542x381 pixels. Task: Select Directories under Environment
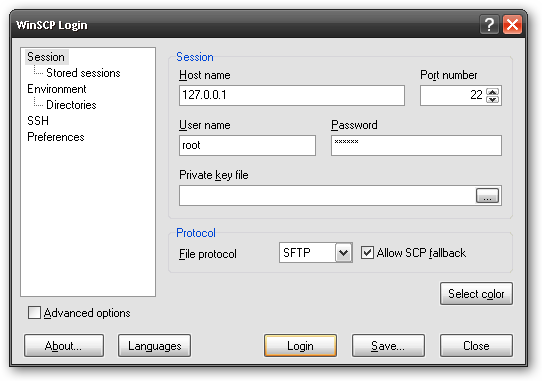(x=71, y=105)
